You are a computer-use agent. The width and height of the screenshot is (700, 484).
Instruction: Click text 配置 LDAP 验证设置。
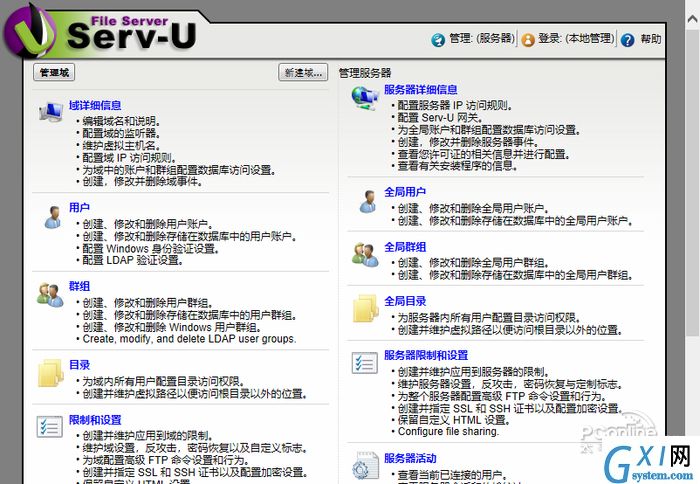click(133, 260)
